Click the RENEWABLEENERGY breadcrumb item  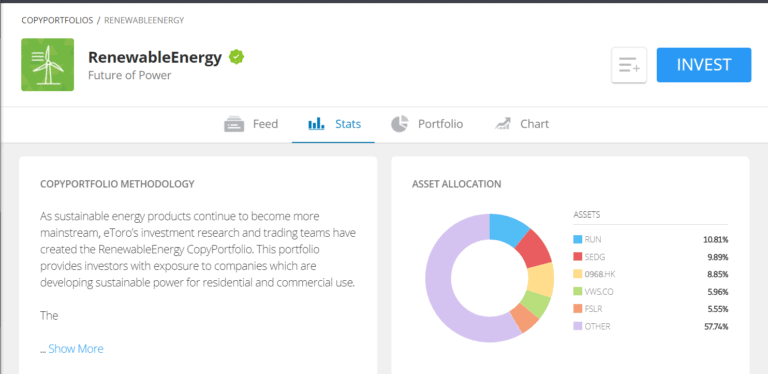pos(144,21)
